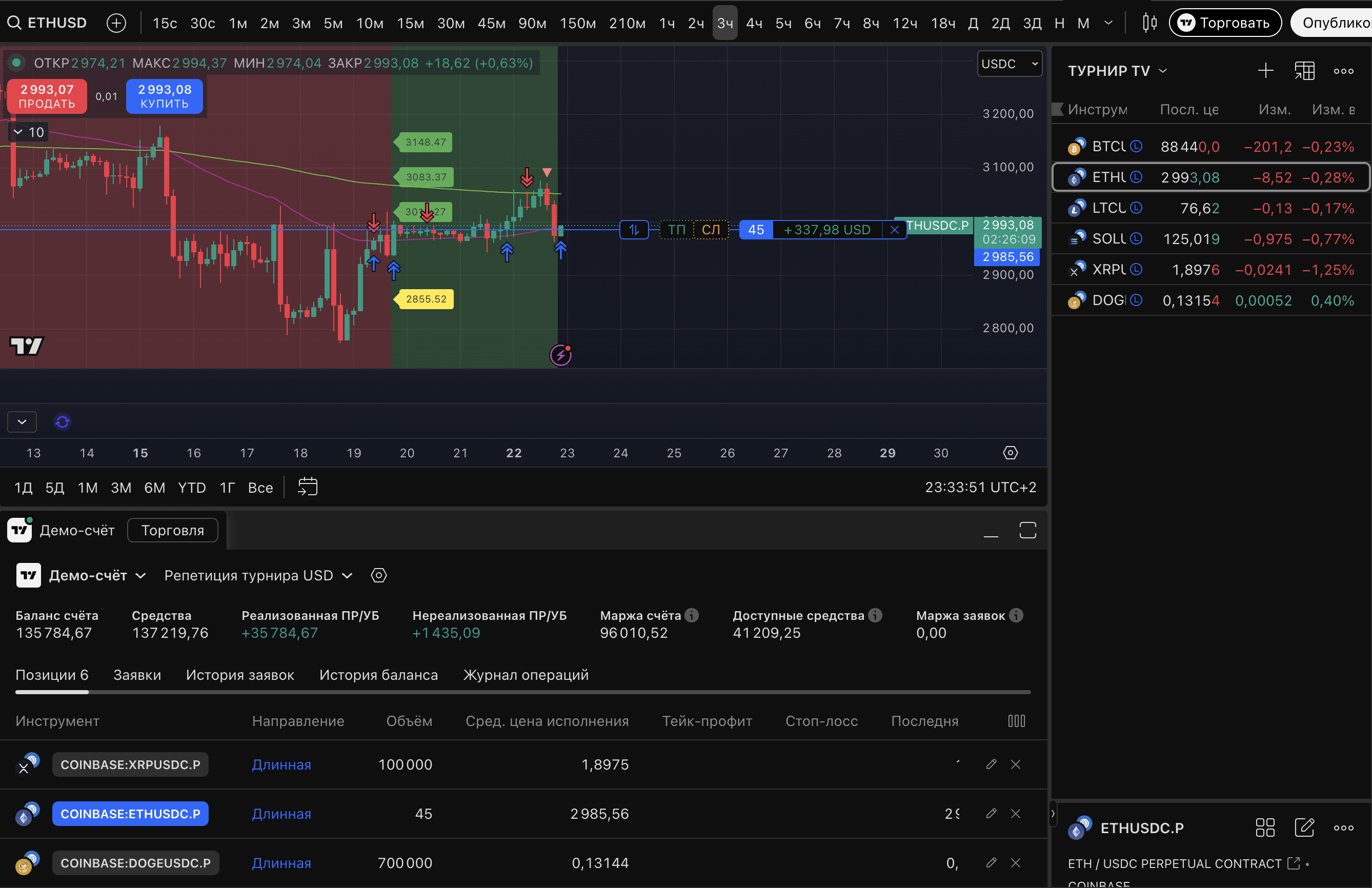Screen dimensions: 1372x888
Task: Click the lightning bolt news marker on chart
Action: click(560, 355)
